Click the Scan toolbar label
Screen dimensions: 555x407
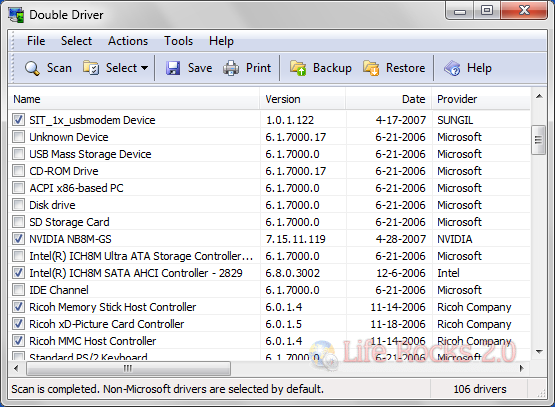point(59,68)
